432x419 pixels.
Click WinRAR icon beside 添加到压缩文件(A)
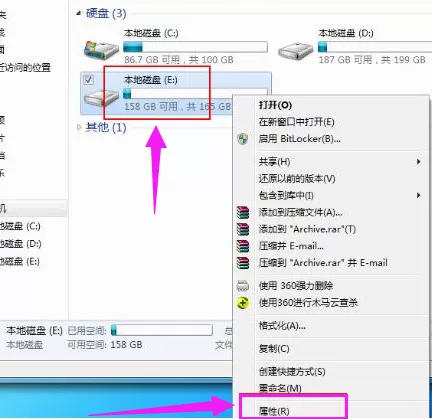coord(243,212)
